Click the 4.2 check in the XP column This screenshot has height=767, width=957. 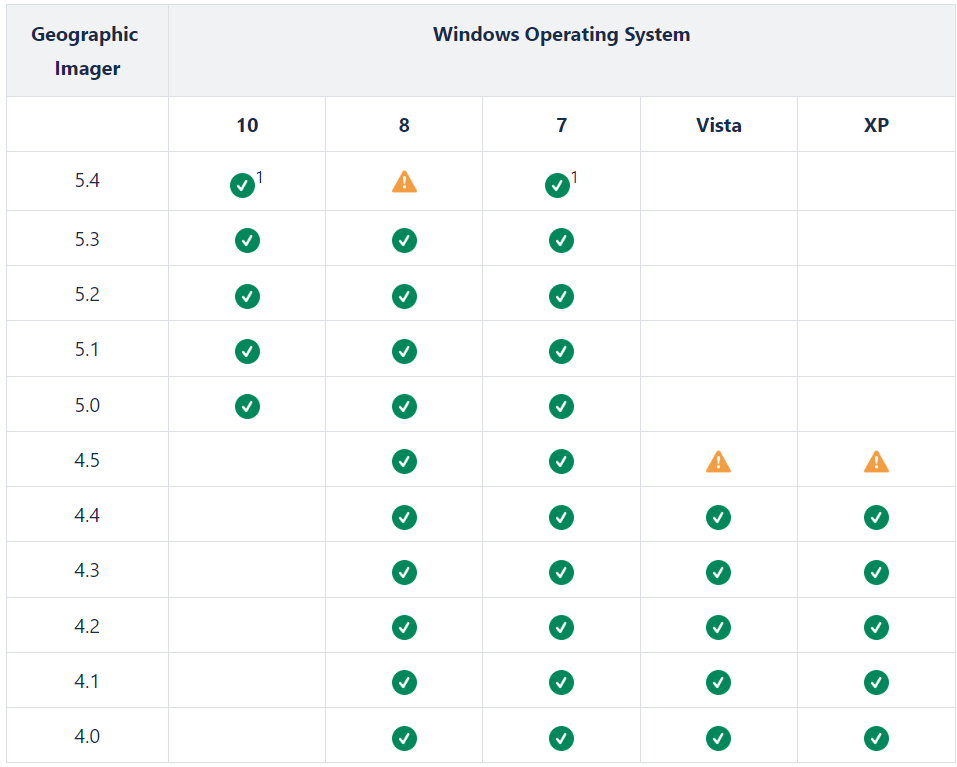point(876,627)
